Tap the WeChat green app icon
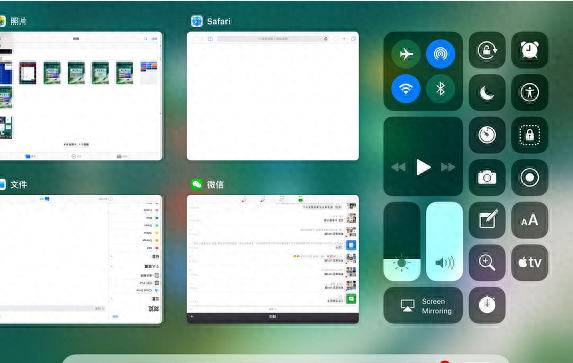The image size is (573, 363). [x=197, y=184]
